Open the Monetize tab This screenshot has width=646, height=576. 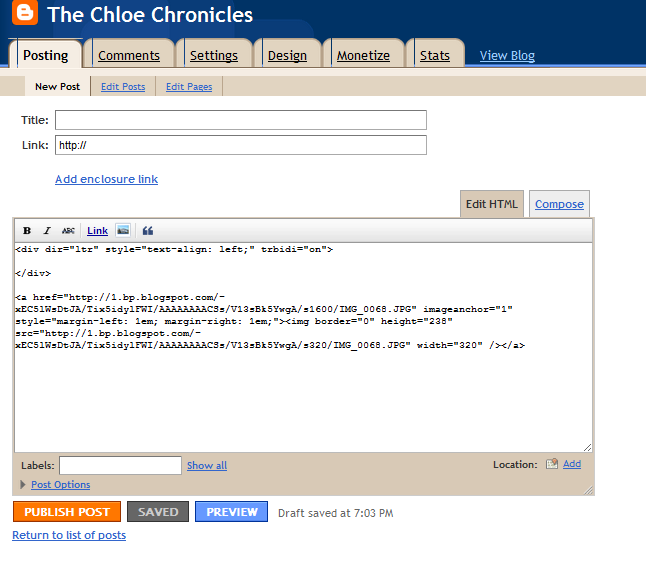point(363,55)
